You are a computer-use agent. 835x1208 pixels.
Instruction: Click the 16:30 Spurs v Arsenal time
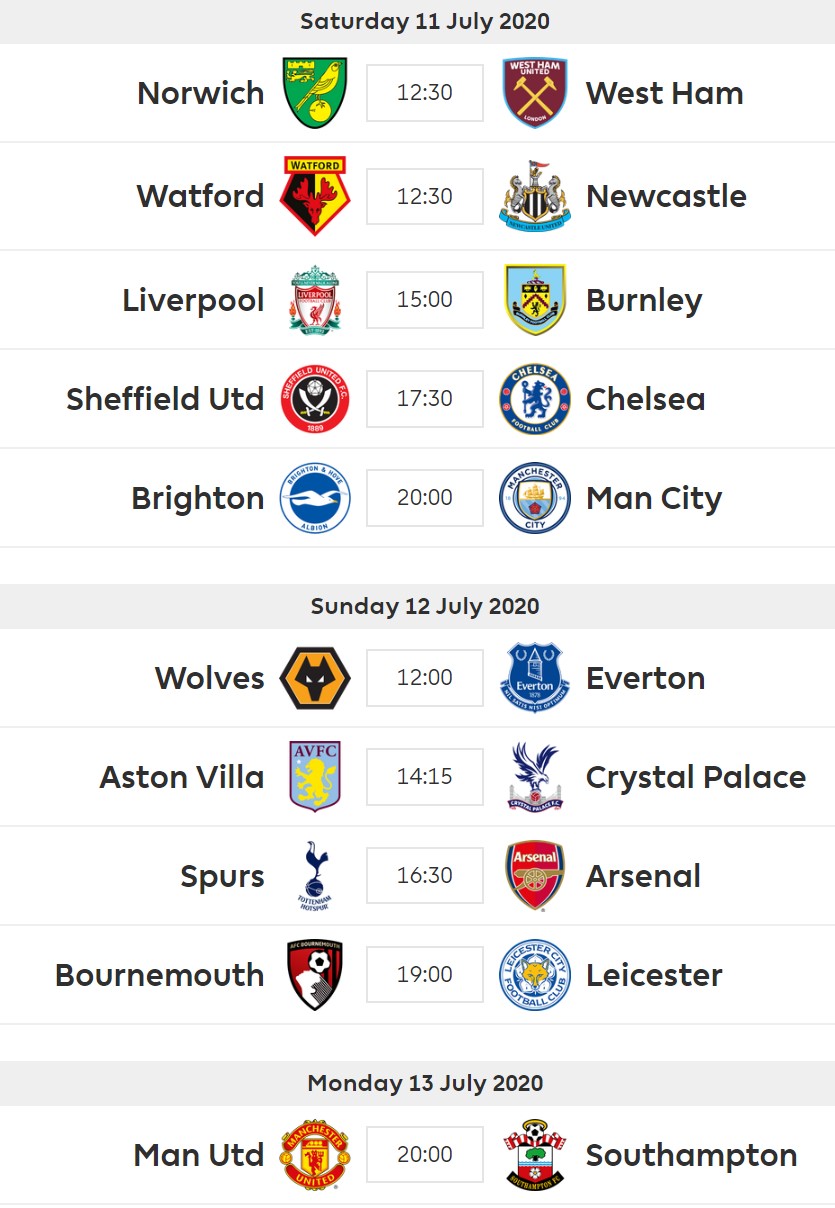pyautogui.click(x=425, y=875)
